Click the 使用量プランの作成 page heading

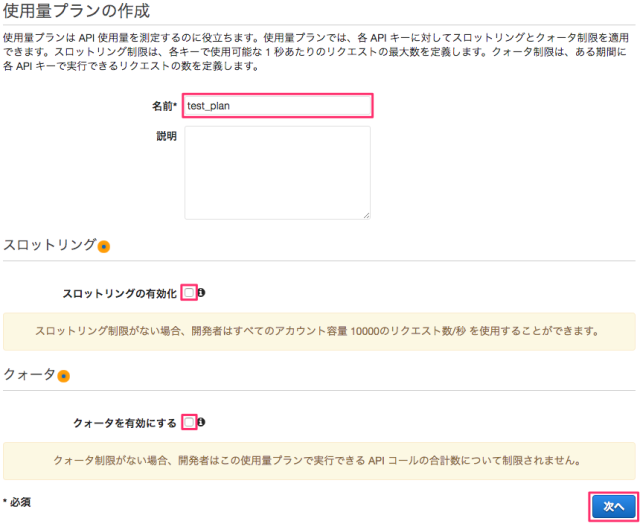77,13
